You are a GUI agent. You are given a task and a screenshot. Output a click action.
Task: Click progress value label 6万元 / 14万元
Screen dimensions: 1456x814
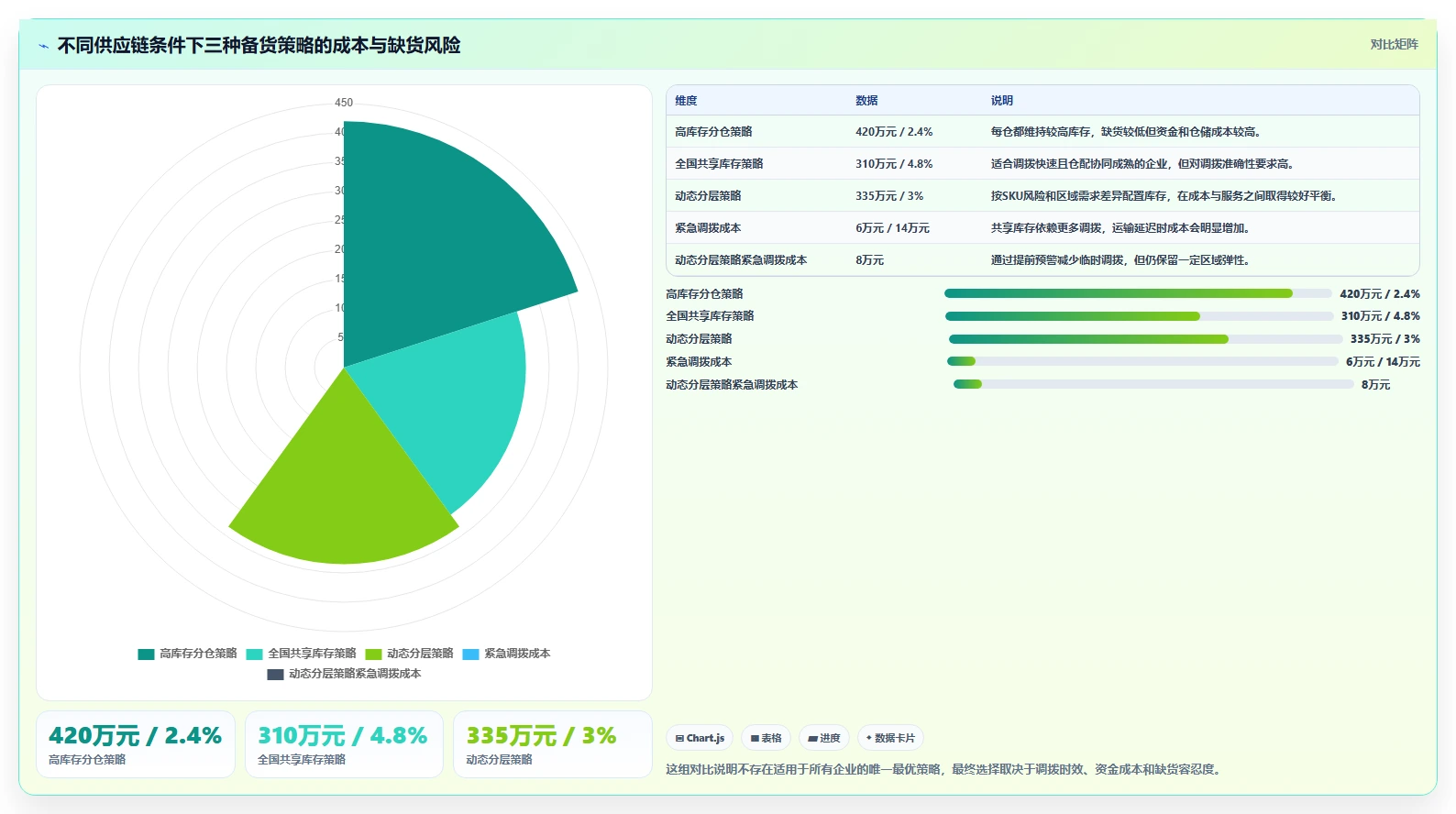pyautogui.click(x=1383, y=362)
